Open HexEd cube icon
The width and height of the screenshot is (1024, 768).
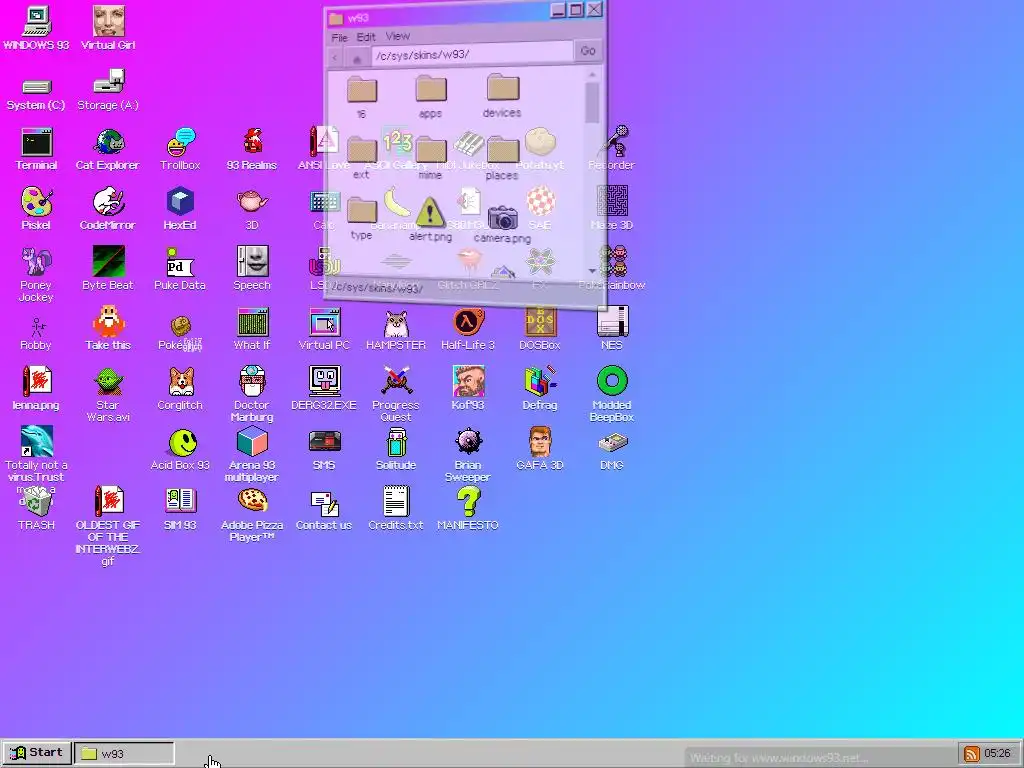[x=180, y=210]
